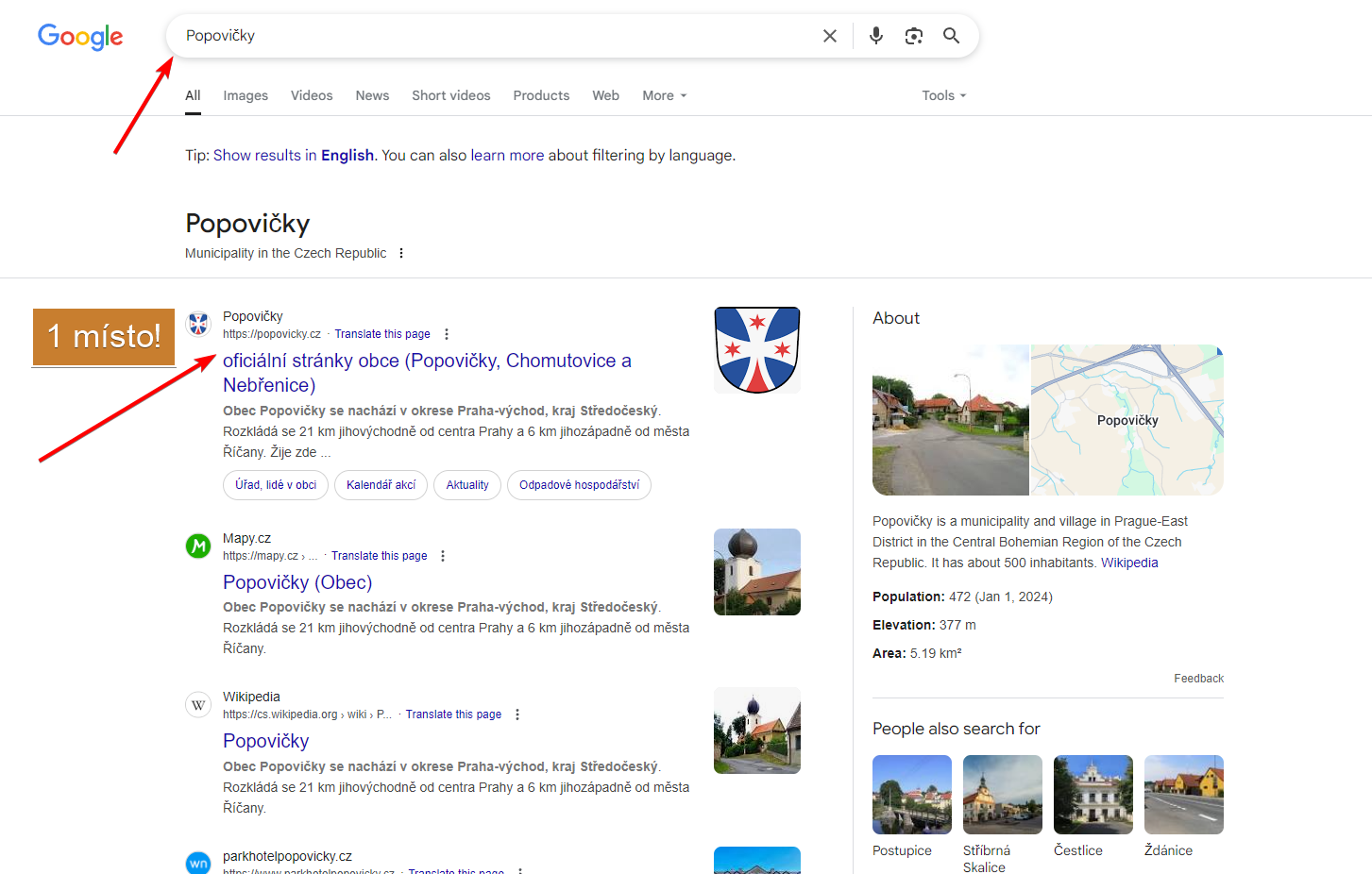Image resolution: width=1372 pixels, height=874 pixels.
Task: Click the Population label link
Action: click(x=906, y=597)
